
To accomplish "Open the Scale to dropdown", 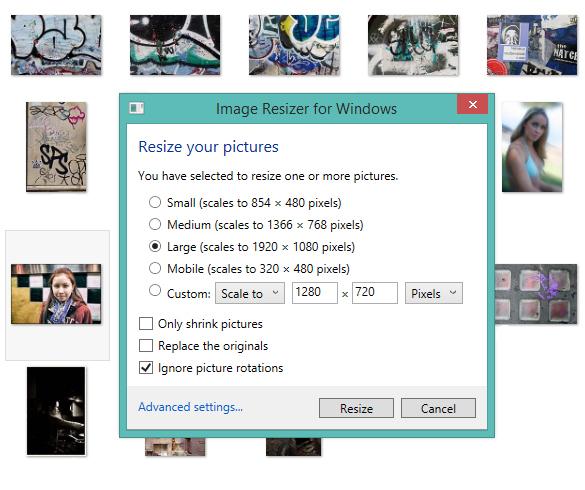I will click(250, 293).
